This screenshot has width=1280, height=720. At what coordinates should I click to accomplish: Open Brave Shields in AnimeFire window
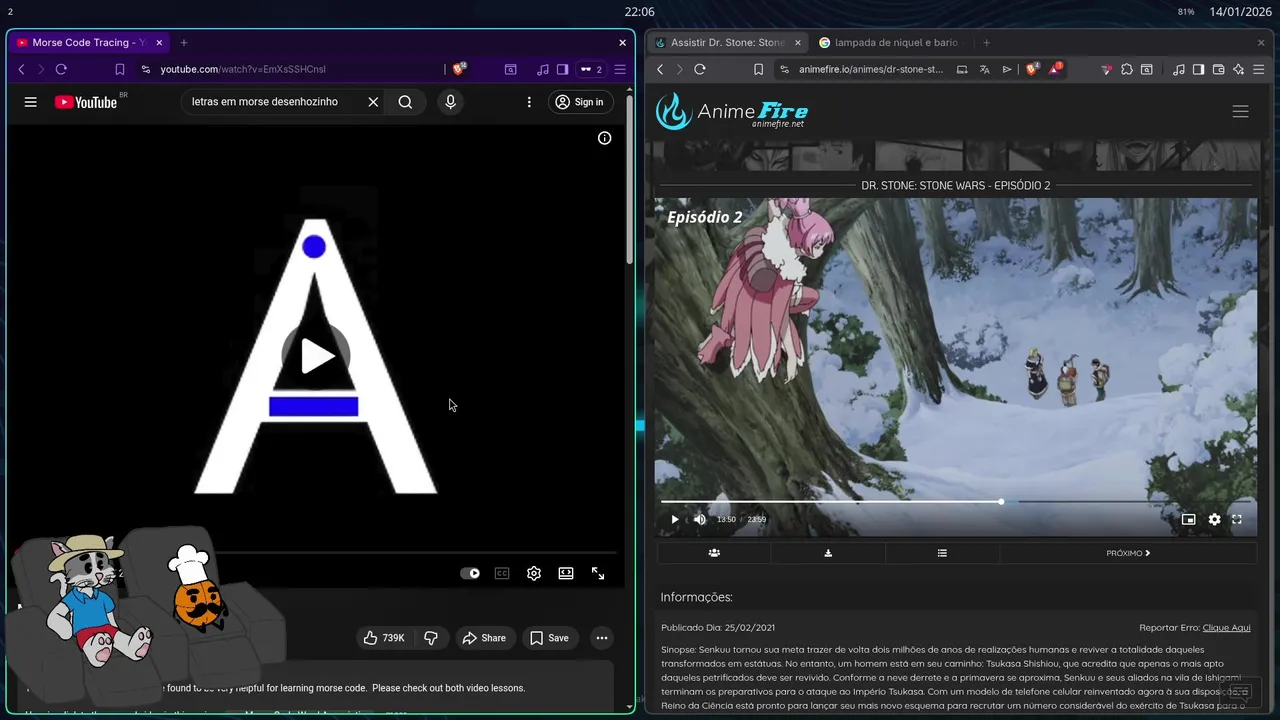coord(1033,69)
